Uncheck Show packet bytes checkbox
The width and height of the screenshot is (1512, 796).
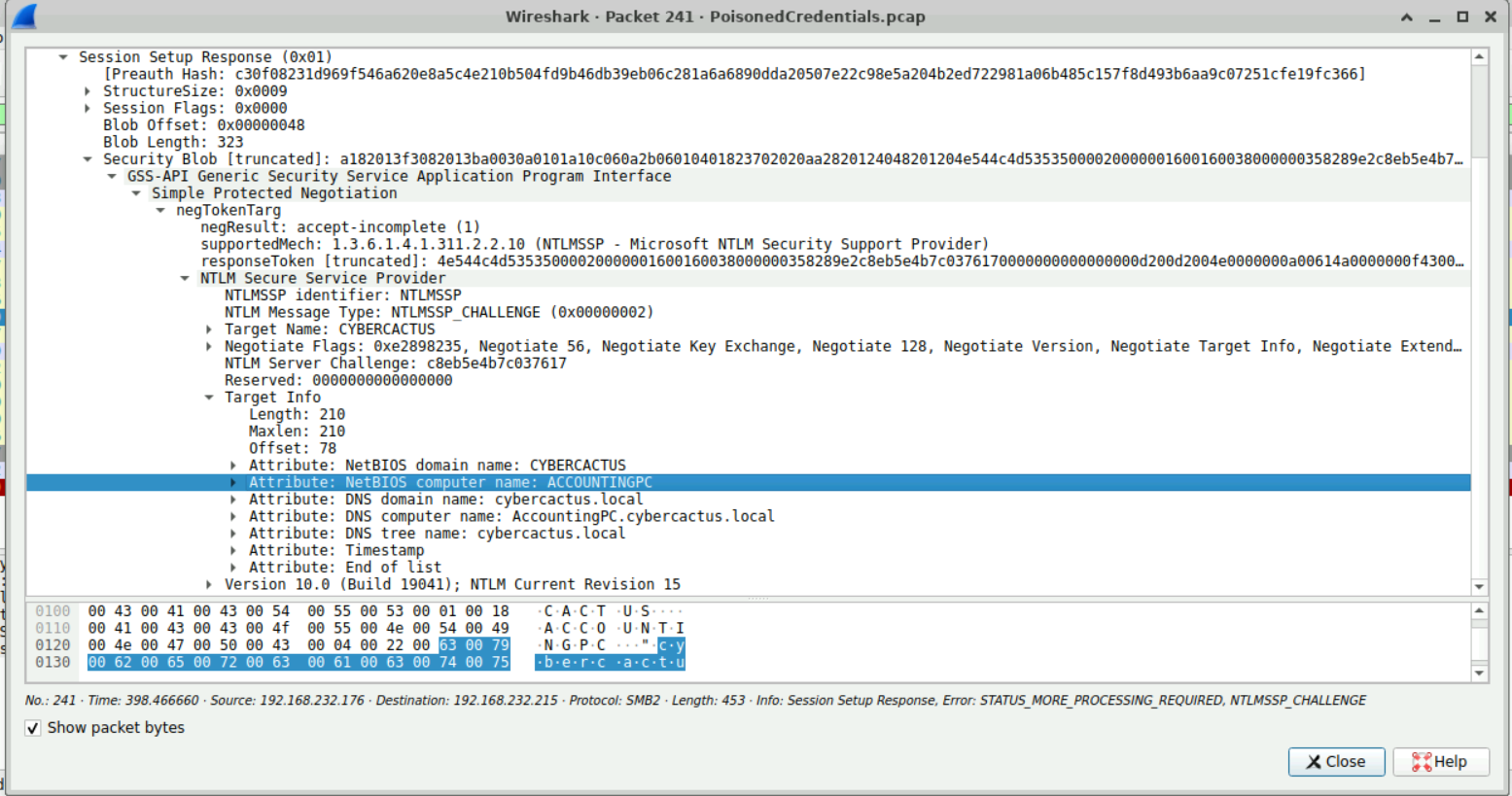[x=33, y=728]
